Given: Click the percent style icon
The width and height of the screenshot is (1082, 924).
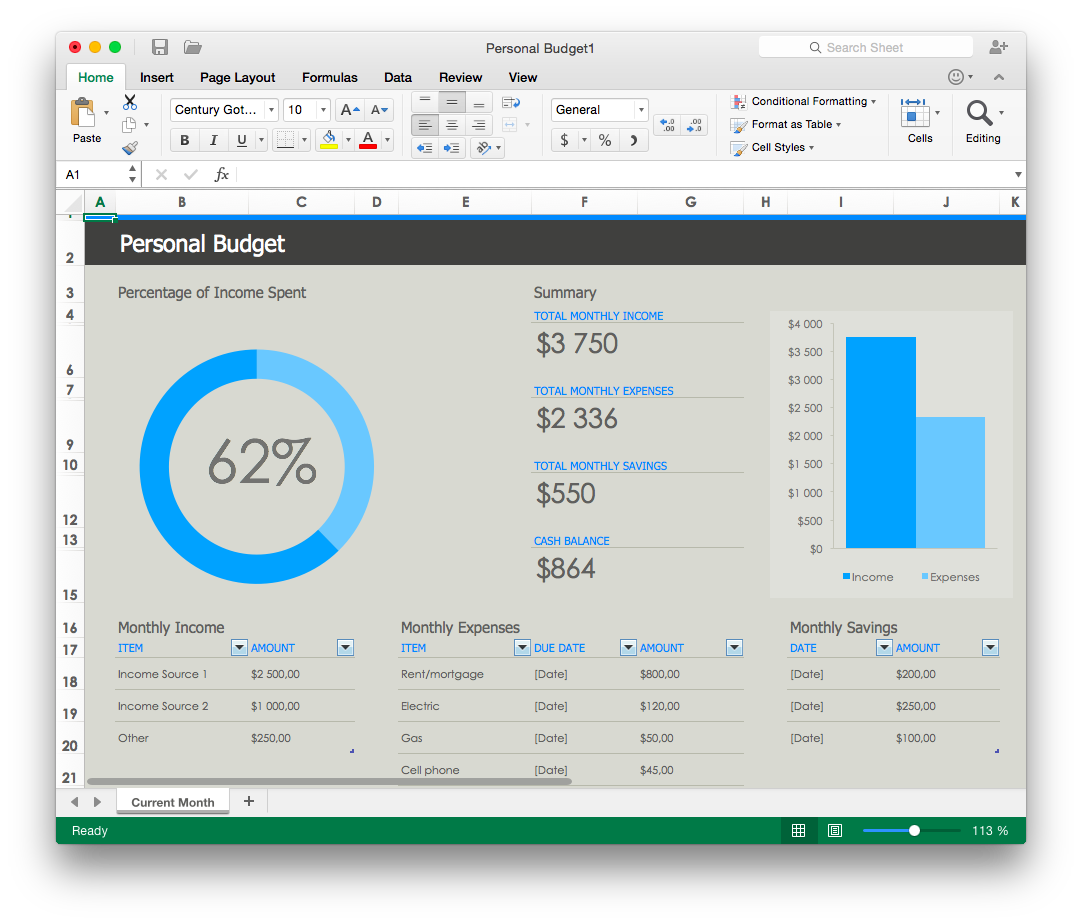Looking at the screenshot, I should (604, 139).
